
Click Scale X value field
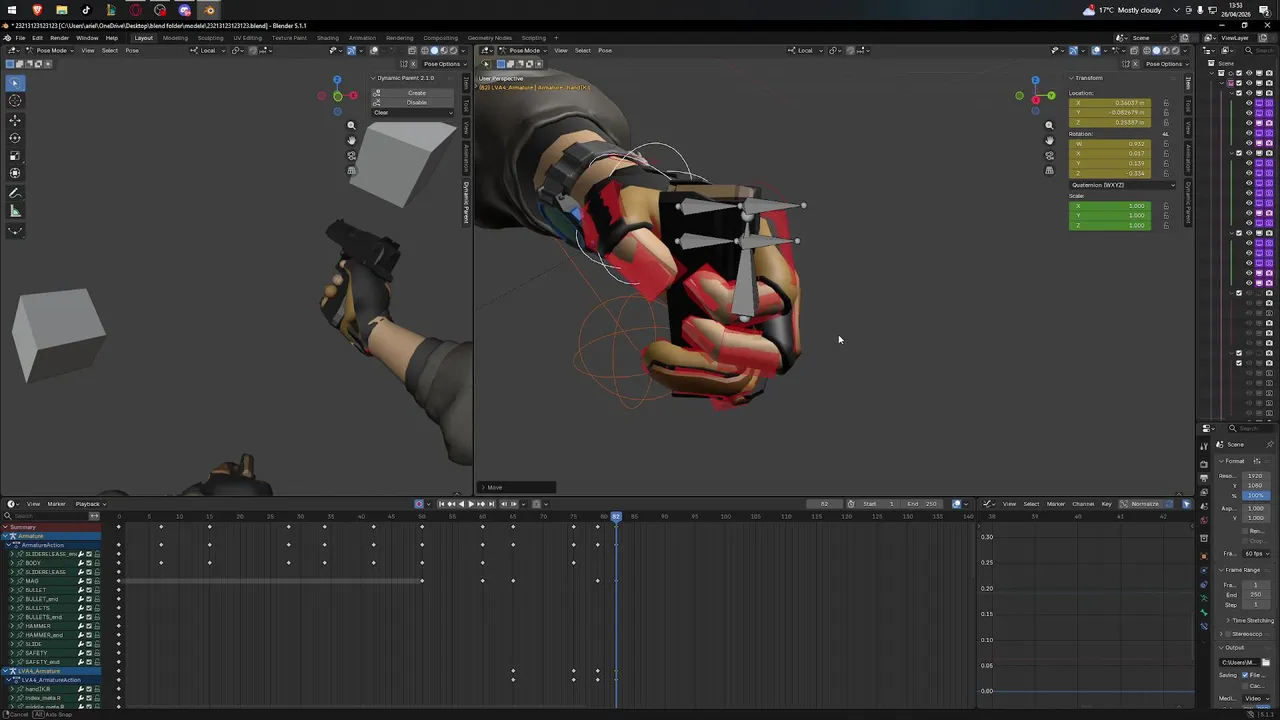(1110, 206)
